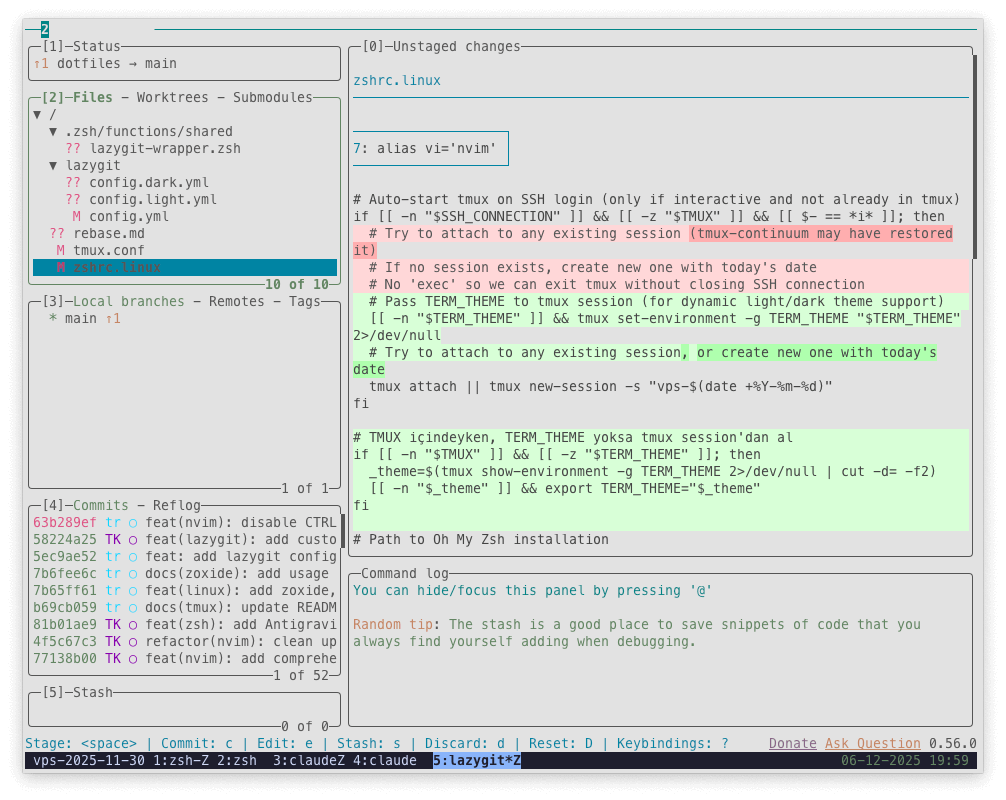Click the Stage: <space> shortcut
Image resolution: width=1006 pixels, height=800 pixels.
point(81,744)
